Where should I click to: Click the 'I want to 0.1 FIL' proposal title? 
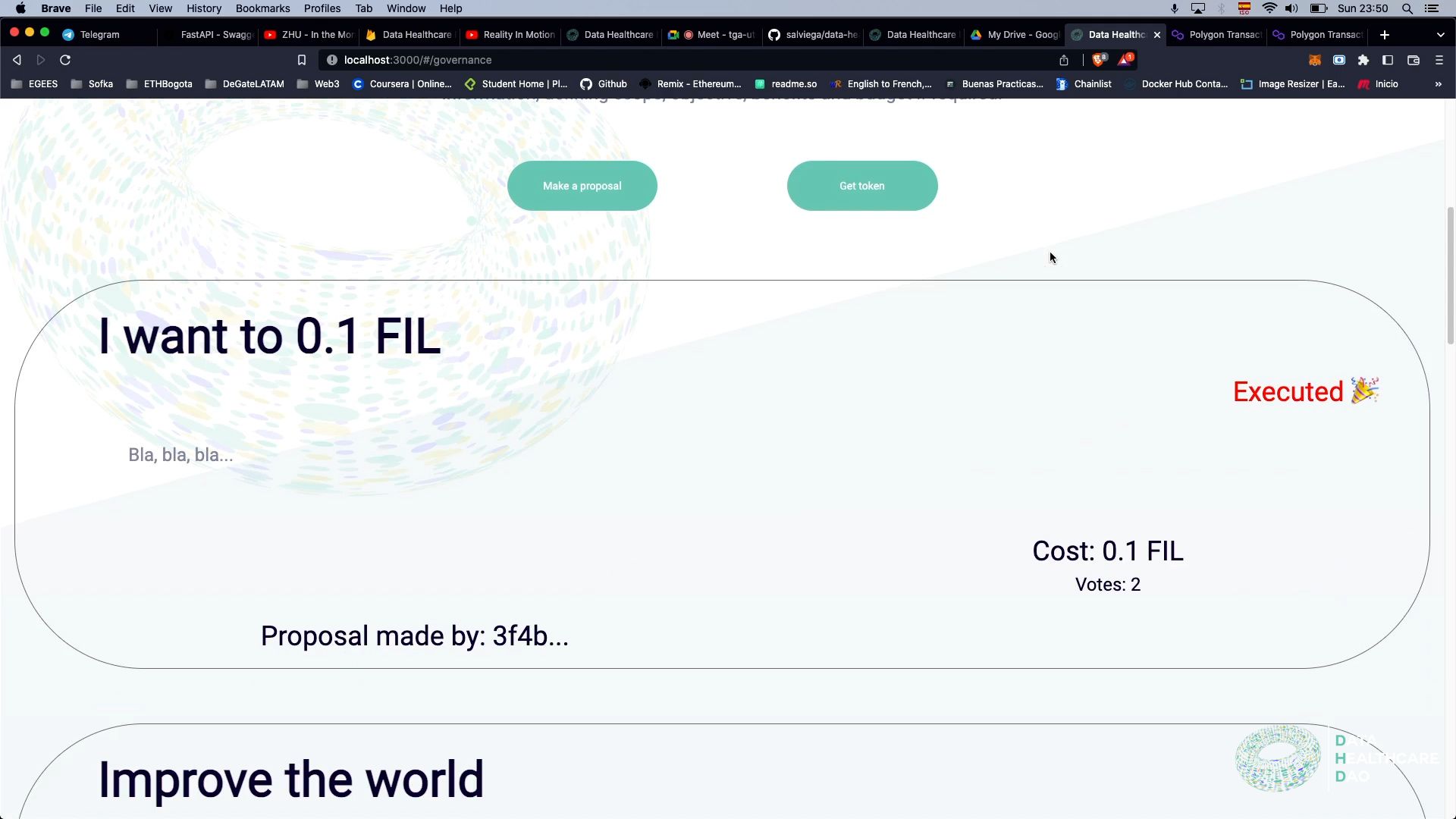pos(269,337)
